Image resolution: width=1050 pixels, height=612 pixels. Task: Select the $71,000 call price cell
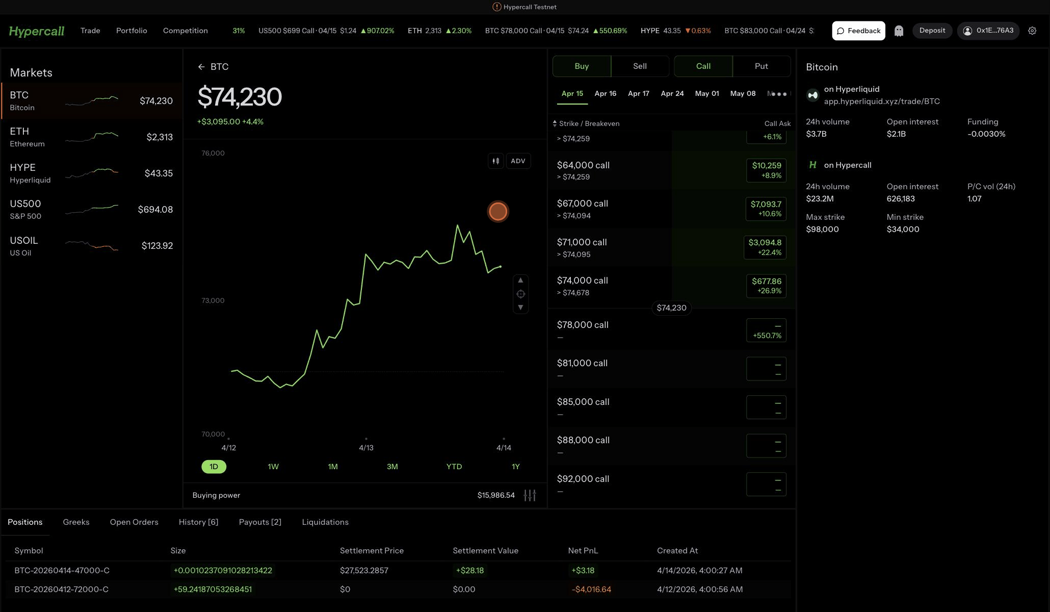pyautogui.click(x=765, y=246)
